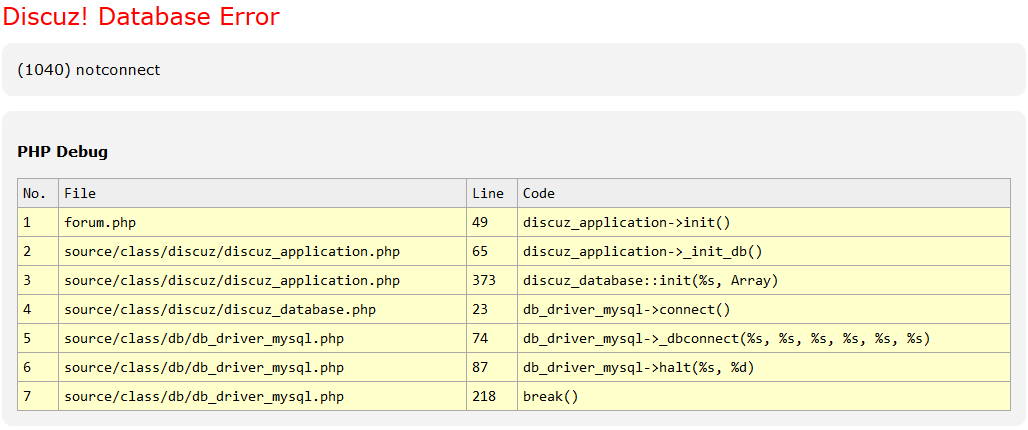The image size is (1028, 430).
Task: Click the 'PHP Debug' section title
Action: tap(63, 152)
